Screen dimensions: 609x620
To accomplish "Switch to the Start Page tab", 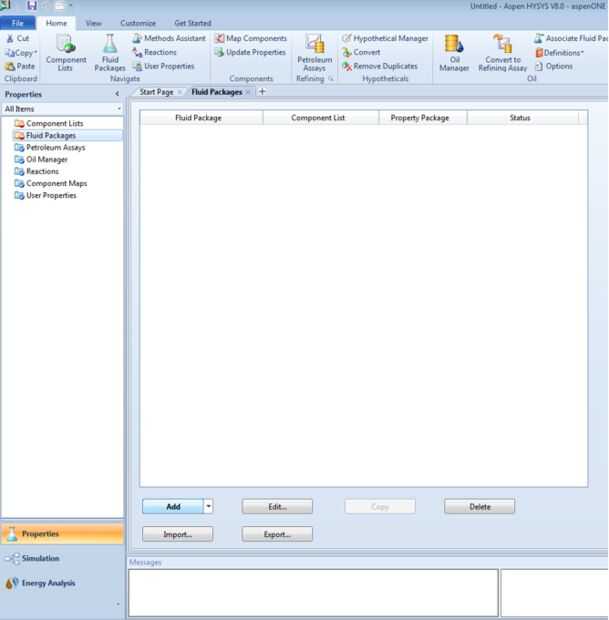I will point(157,92).
